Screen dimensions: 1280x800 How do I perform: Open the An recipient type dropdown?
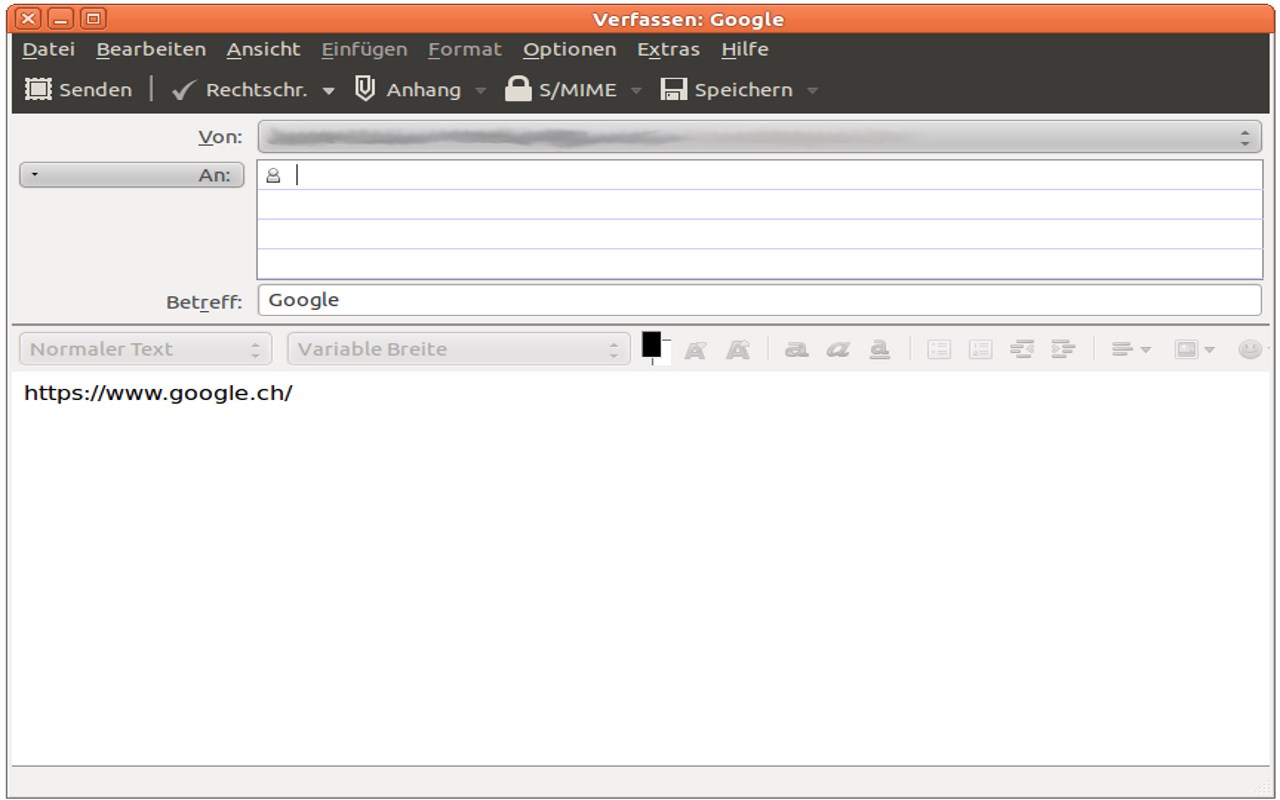point(132,175)
